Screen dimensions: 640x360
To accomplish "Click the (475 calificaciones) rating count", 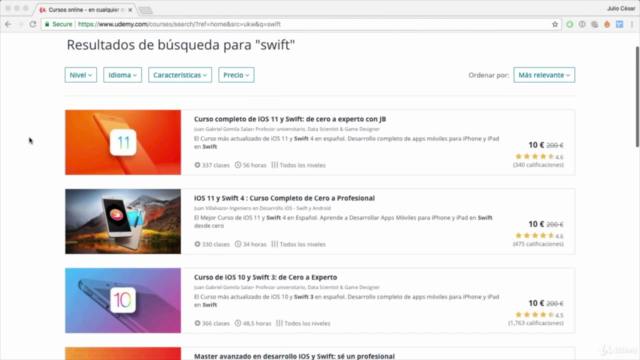I will click(538, 244).
